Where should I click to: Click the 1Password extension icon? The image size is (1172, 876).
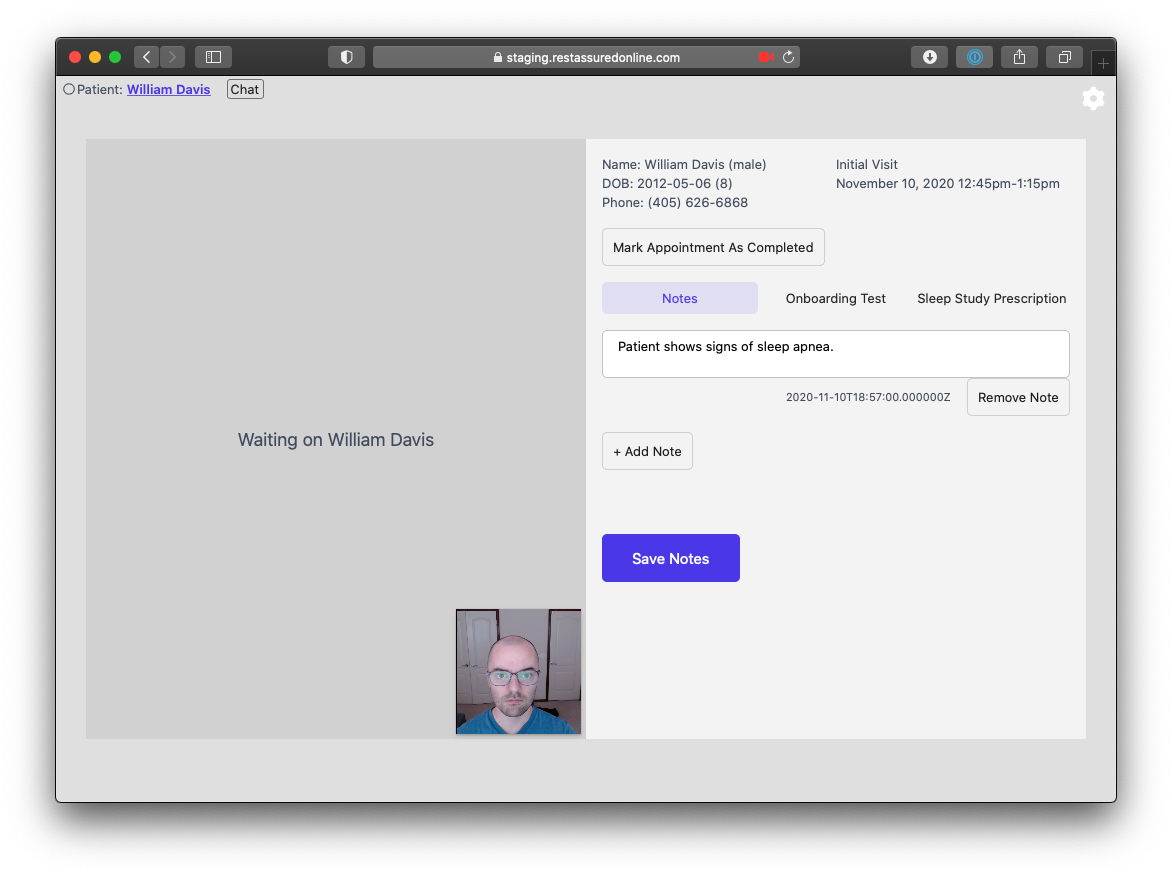pos(974,57)
